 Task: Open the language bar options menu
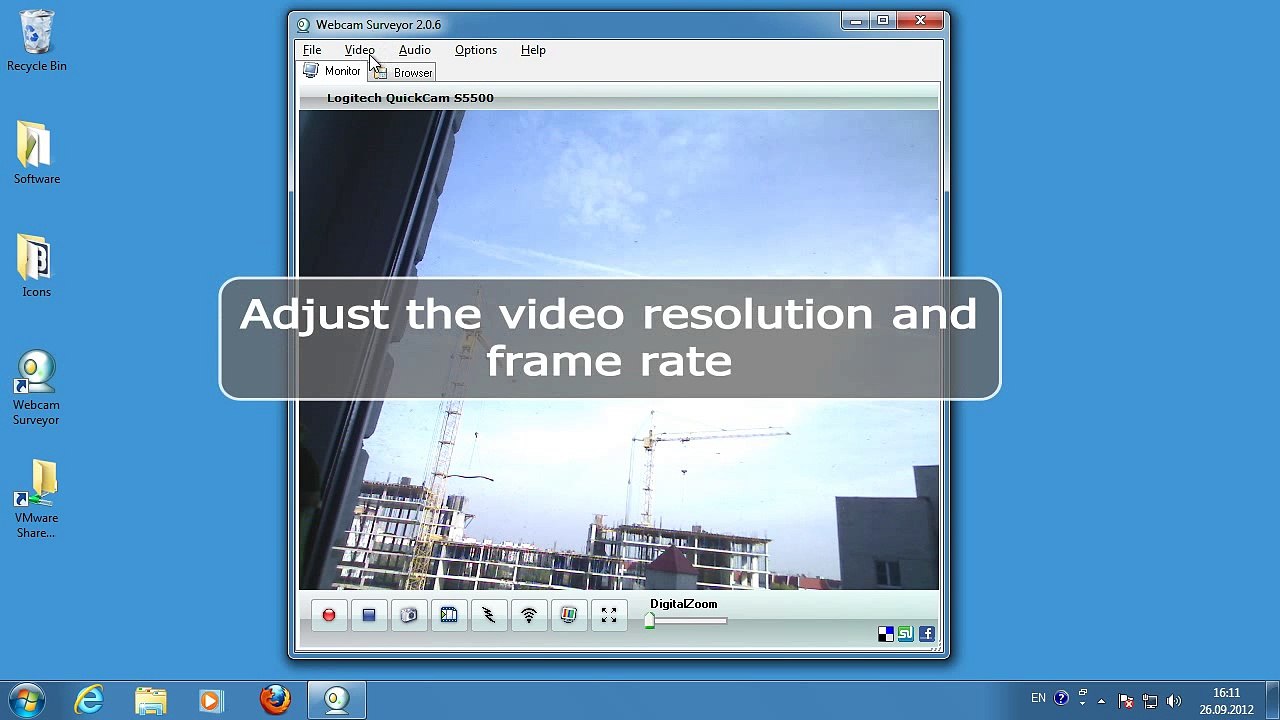coord(1082,705)
